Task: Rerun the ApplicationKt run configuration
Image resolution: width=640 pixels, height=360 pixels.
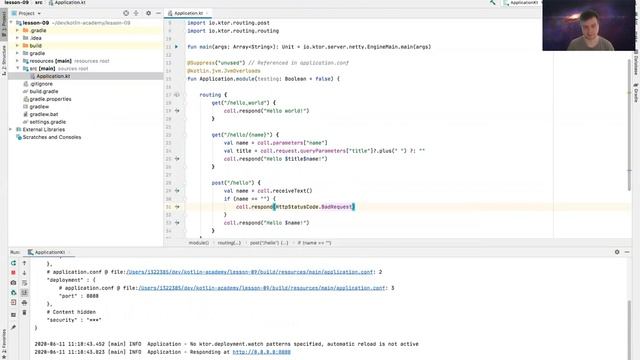Action: (13, 263)
